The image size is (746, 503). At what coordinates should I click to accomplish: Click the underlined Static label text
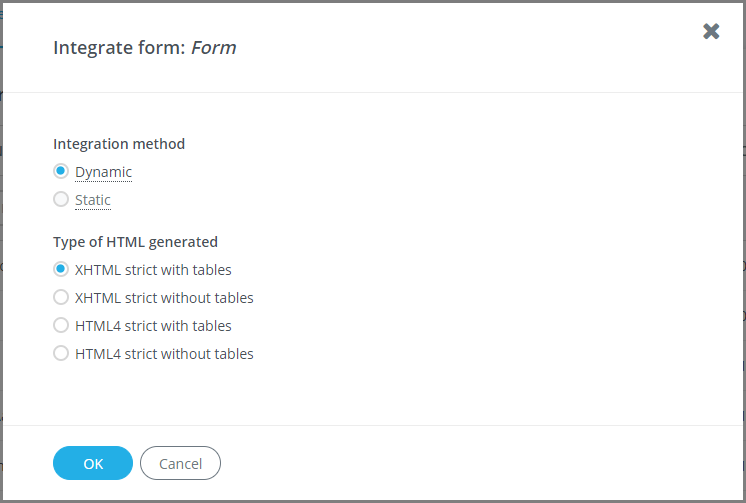tap(93, 200)
